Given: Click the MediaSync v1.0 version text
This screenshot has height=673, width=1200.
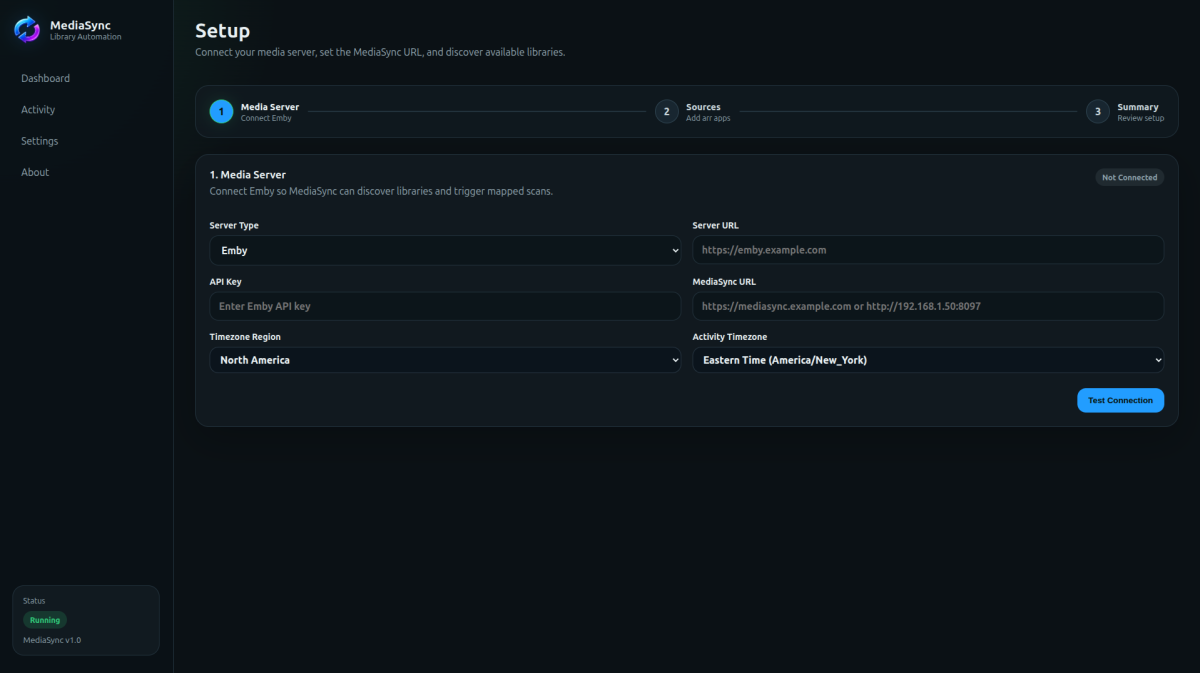Looking at the screenshot, I should pyautogui.click(x=52, y=640).
